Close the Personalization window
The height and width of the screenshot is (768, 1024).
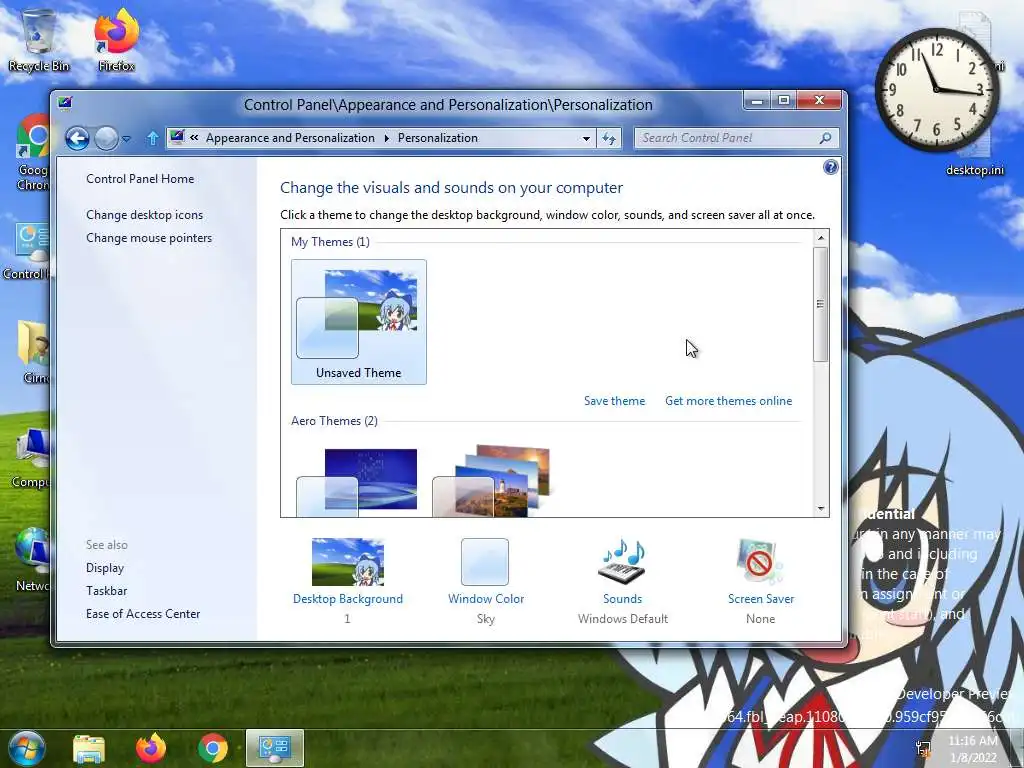pos(819,101)
